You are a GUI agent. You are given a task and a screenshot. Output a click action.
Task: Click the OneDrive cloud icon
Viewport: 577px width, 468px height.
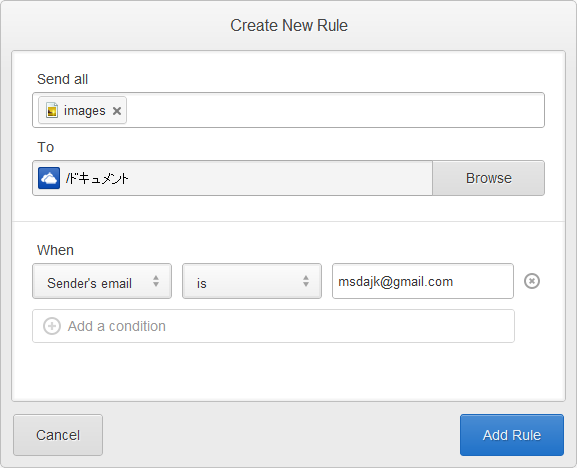click(x=49, y=178)
